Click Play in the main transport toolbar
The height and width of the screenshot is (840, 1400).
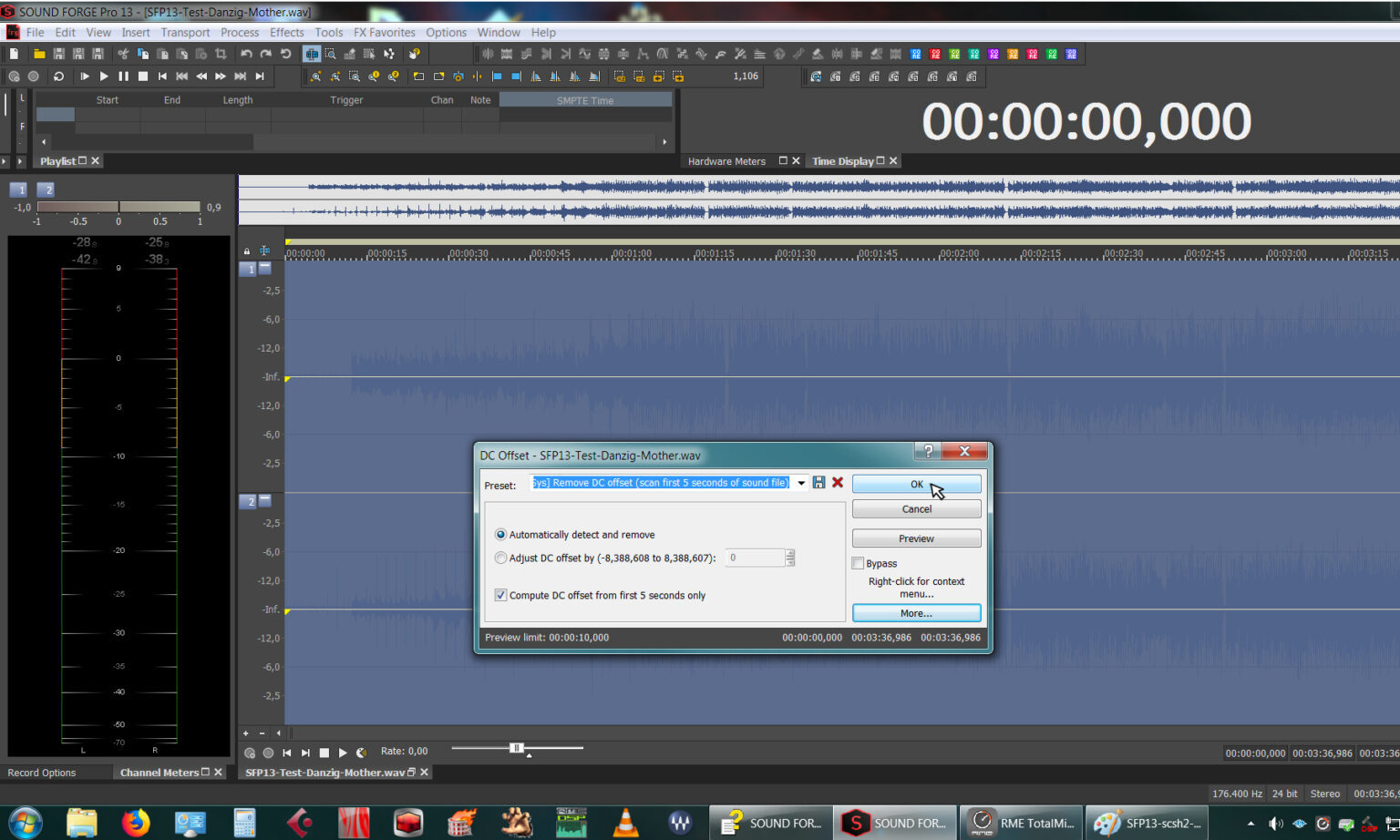coord(104,77)
